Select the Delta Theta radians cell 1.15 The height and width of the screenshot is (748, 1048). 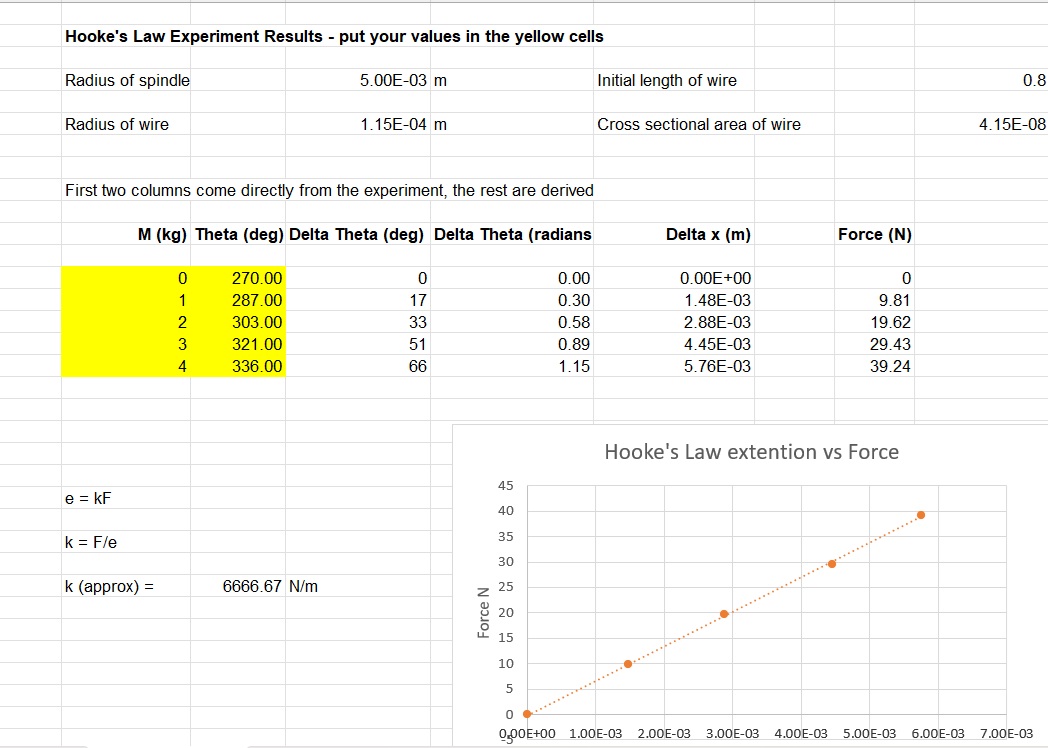click(x=574, y=366)
